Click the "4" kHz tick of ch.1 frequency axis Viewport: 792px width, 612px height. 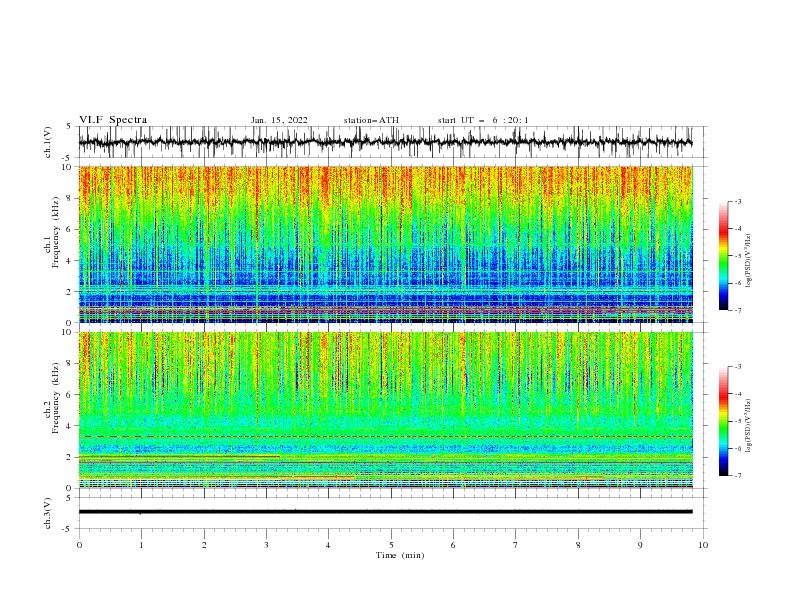pyautogui.click(x=70, y=261)
